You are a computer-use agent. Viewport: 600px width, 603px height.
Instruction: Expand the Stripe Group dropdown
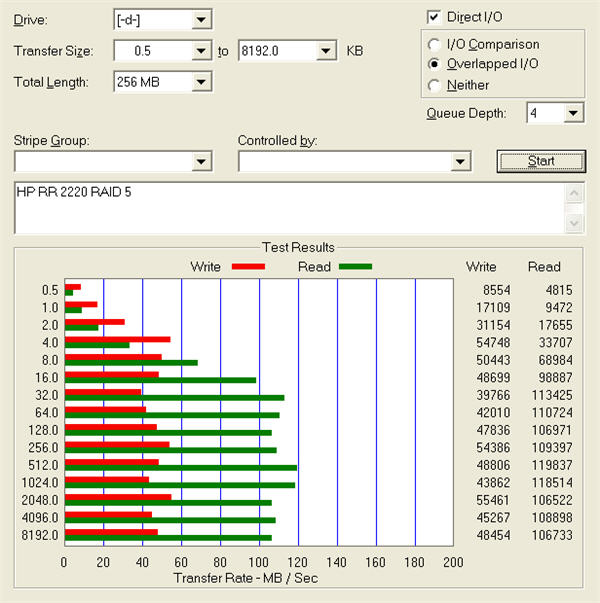(201, 162)
